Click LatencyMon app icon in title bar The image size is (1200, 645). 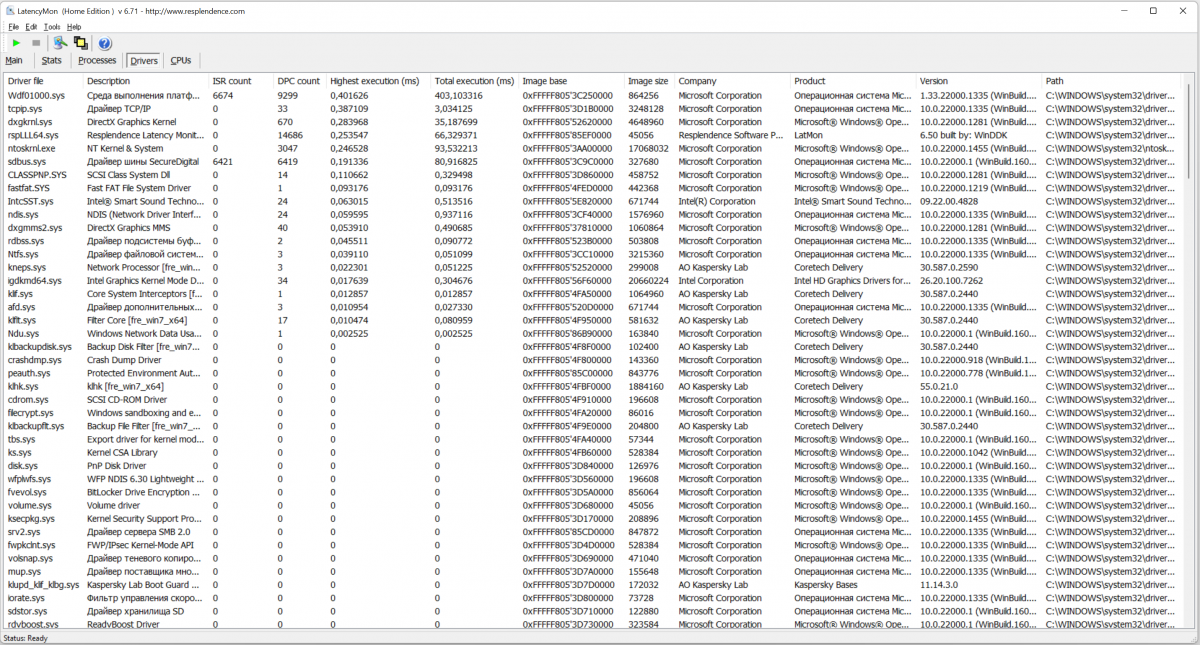[x=10, y=10]
